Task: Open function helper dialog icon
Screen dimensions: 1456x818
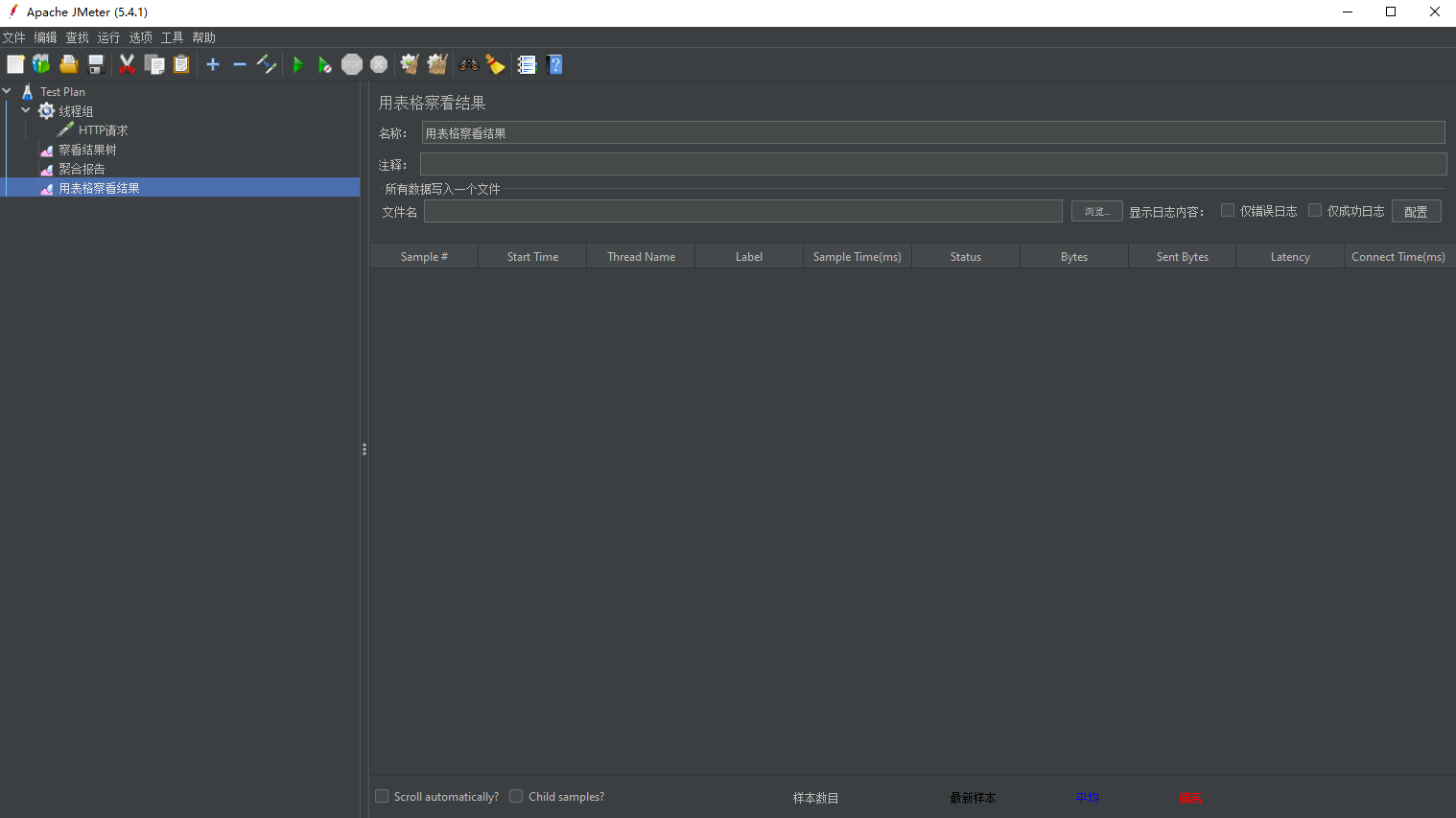Action: 527,64
